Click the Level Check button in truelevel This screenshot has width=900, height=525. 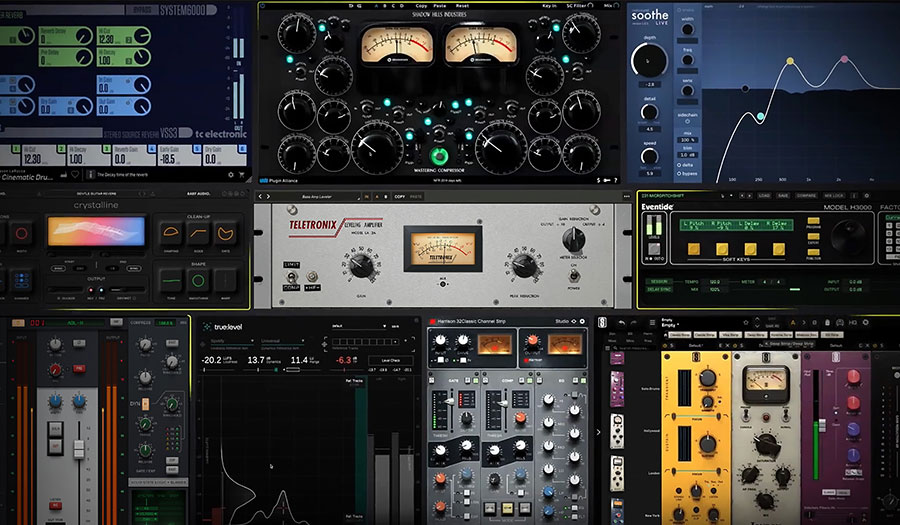pos(391,360)
